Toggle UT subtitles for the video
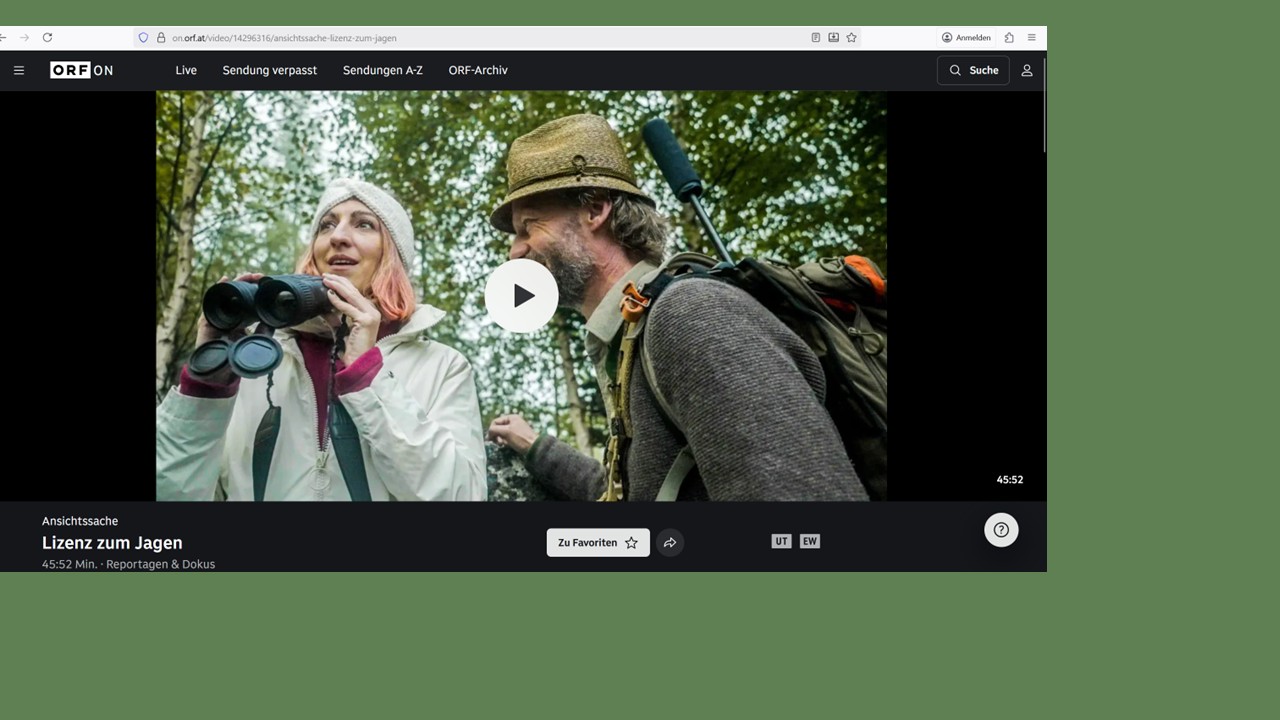This screenshot has height=720, width=1280. [x=781, y=541]
